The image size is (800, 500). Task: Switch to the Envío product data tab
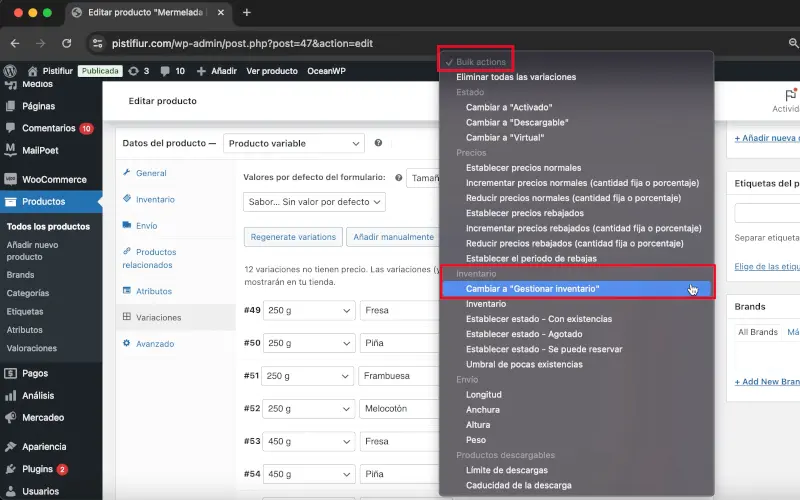coord(146,226)
